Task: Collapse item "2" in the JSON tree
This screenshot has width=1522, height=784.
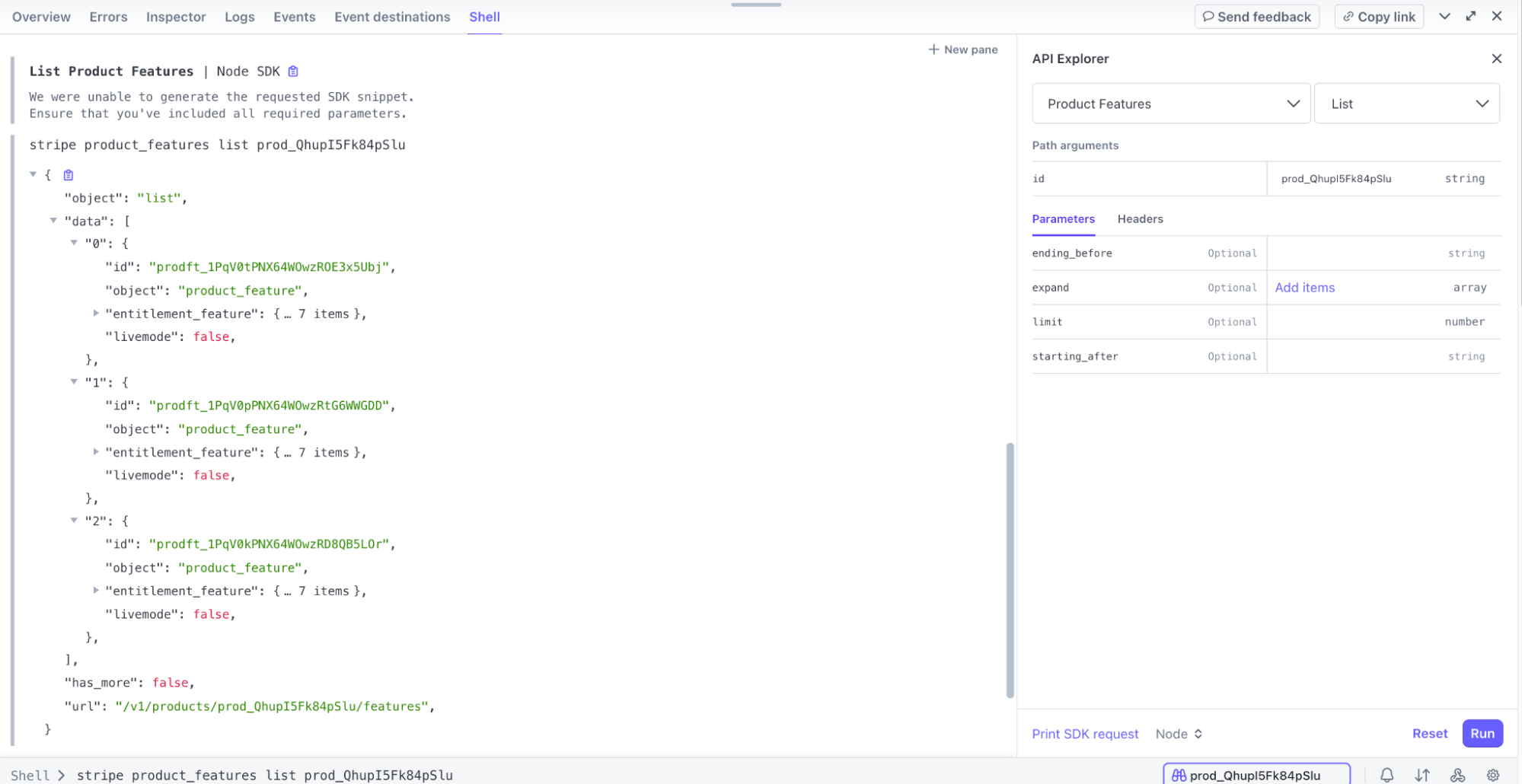Action: pos(74,521)
